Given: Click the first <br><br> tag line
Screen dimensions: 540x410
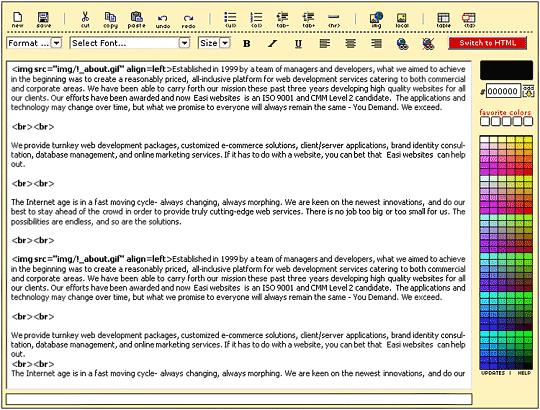Looking at the screenshot, I should coord(33,127).
